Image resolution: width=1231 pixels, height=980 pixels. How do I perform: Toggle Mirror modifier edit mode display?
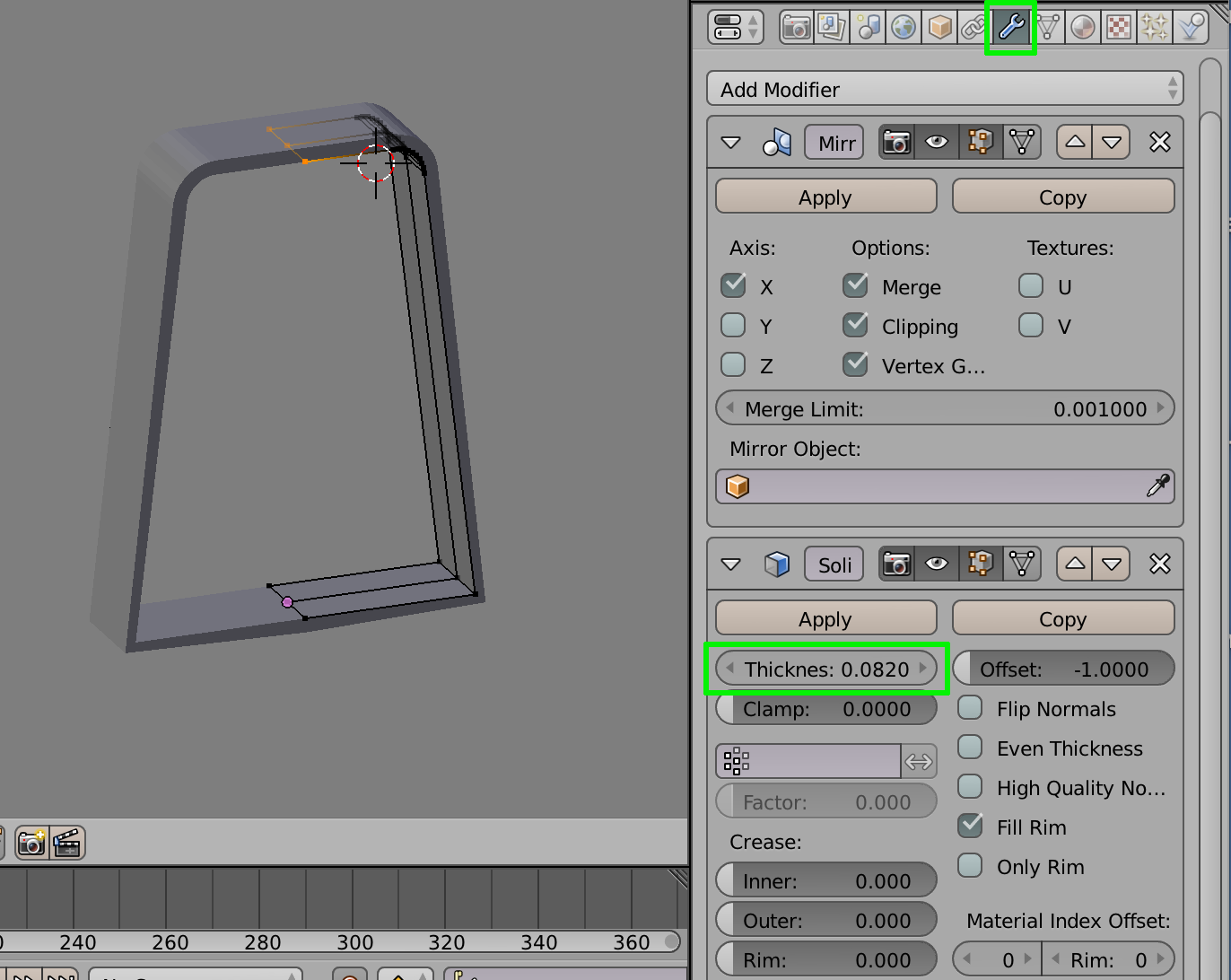point(980,142)
